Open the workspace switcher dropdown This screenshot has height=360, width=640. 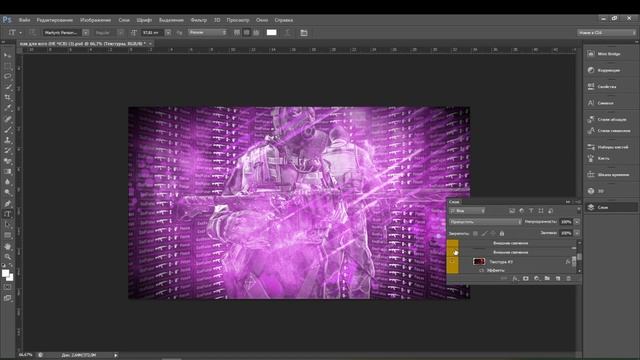click(607, 32)
